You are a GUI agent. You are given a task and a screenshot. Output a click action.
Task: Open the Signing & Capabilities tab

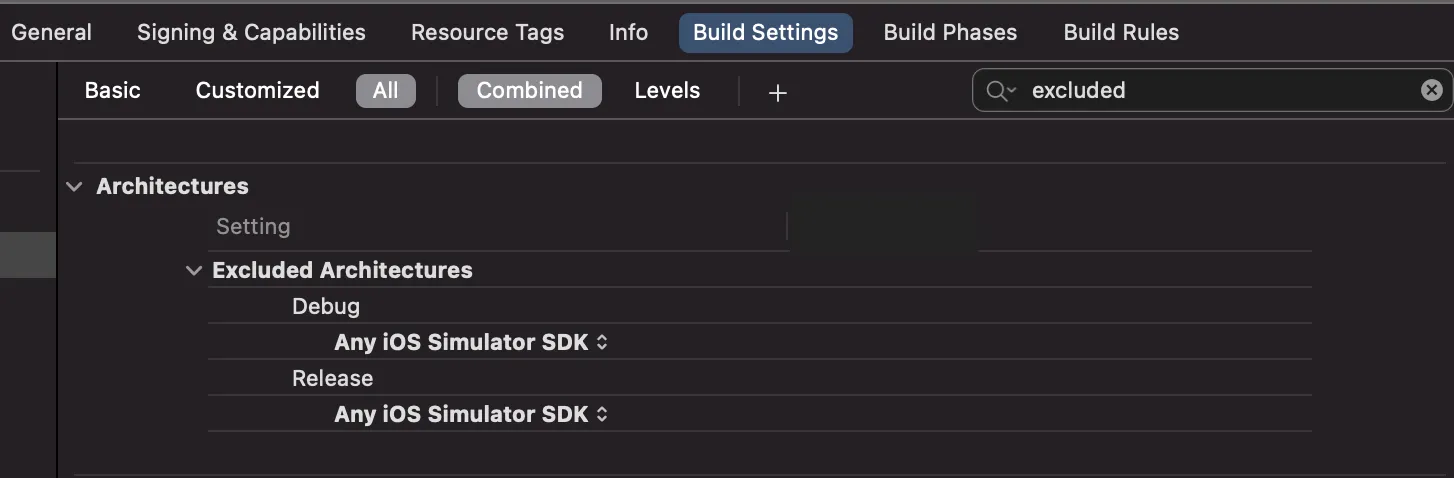pos(251,32)
